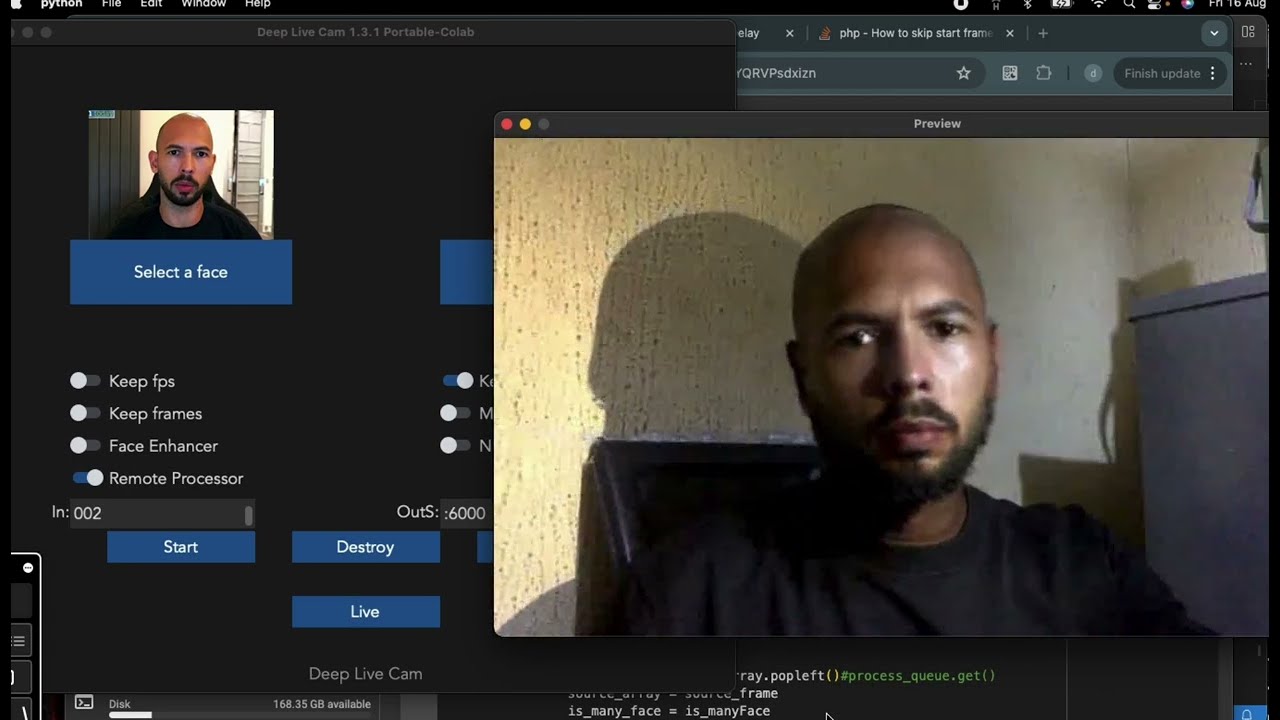Click the source face thumbnail image

[x=181, y=175]
